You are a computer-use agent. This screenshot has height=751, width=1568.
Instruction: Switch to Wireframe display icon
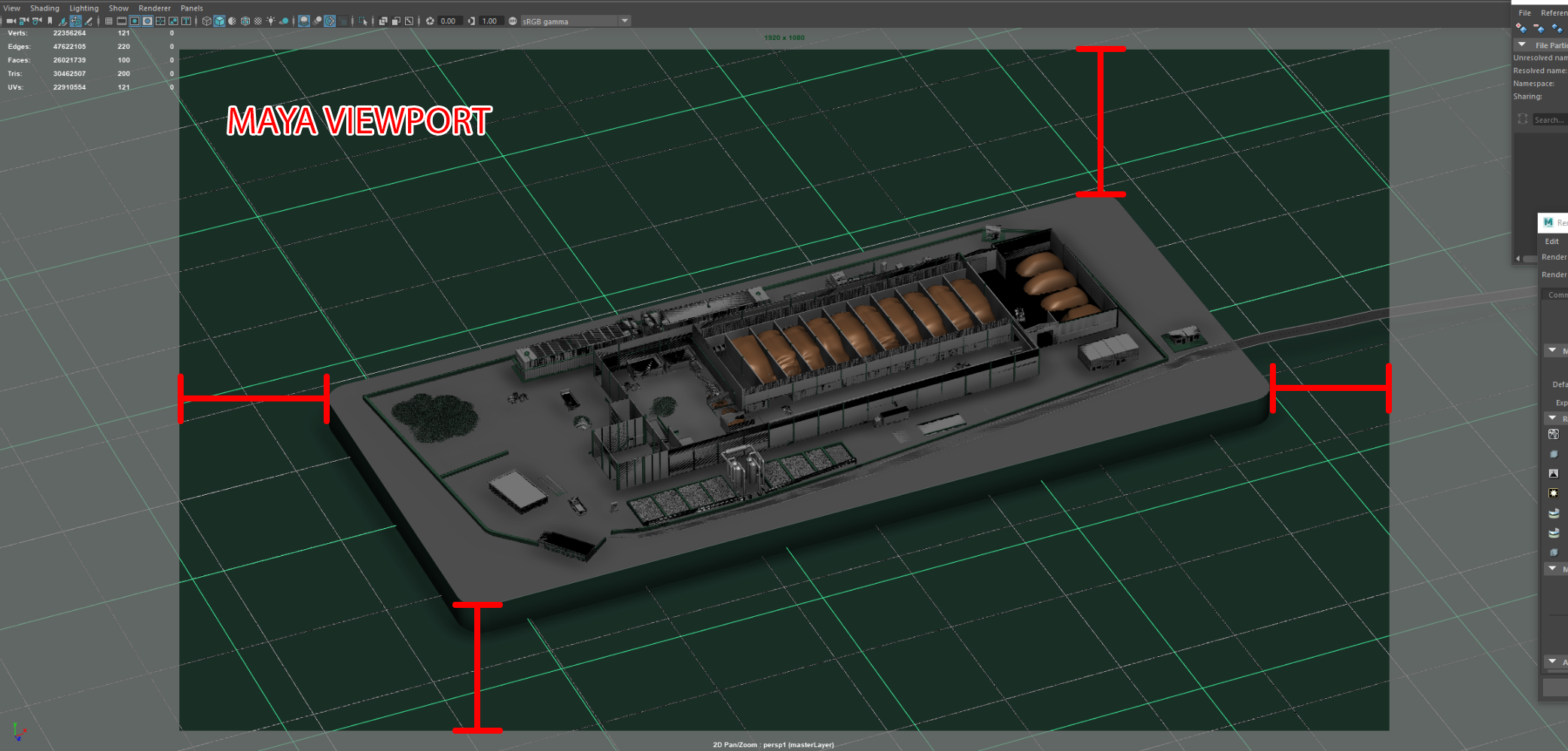pos(206,21)
